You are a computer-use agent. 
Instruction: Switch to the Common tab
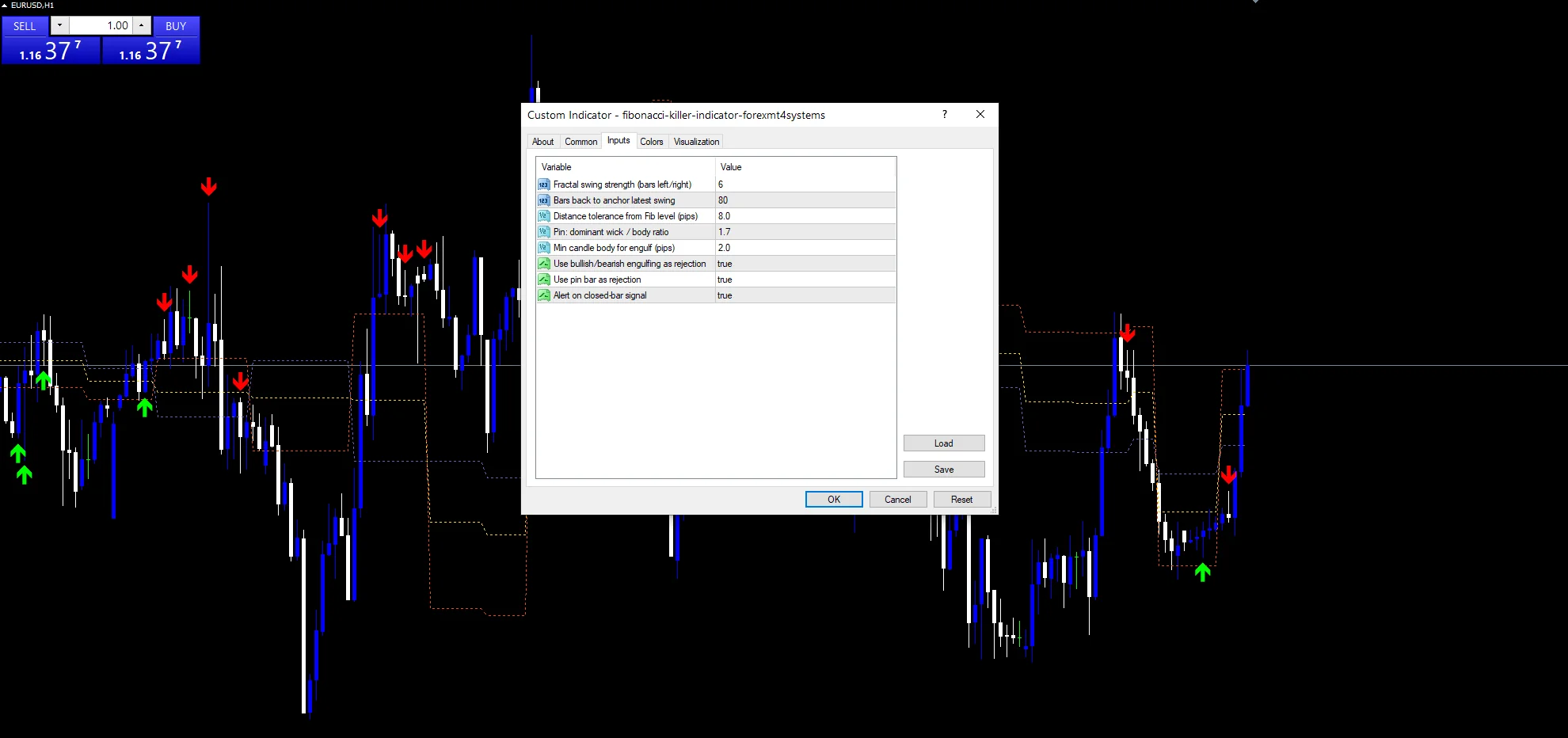(x=580, y=142)
